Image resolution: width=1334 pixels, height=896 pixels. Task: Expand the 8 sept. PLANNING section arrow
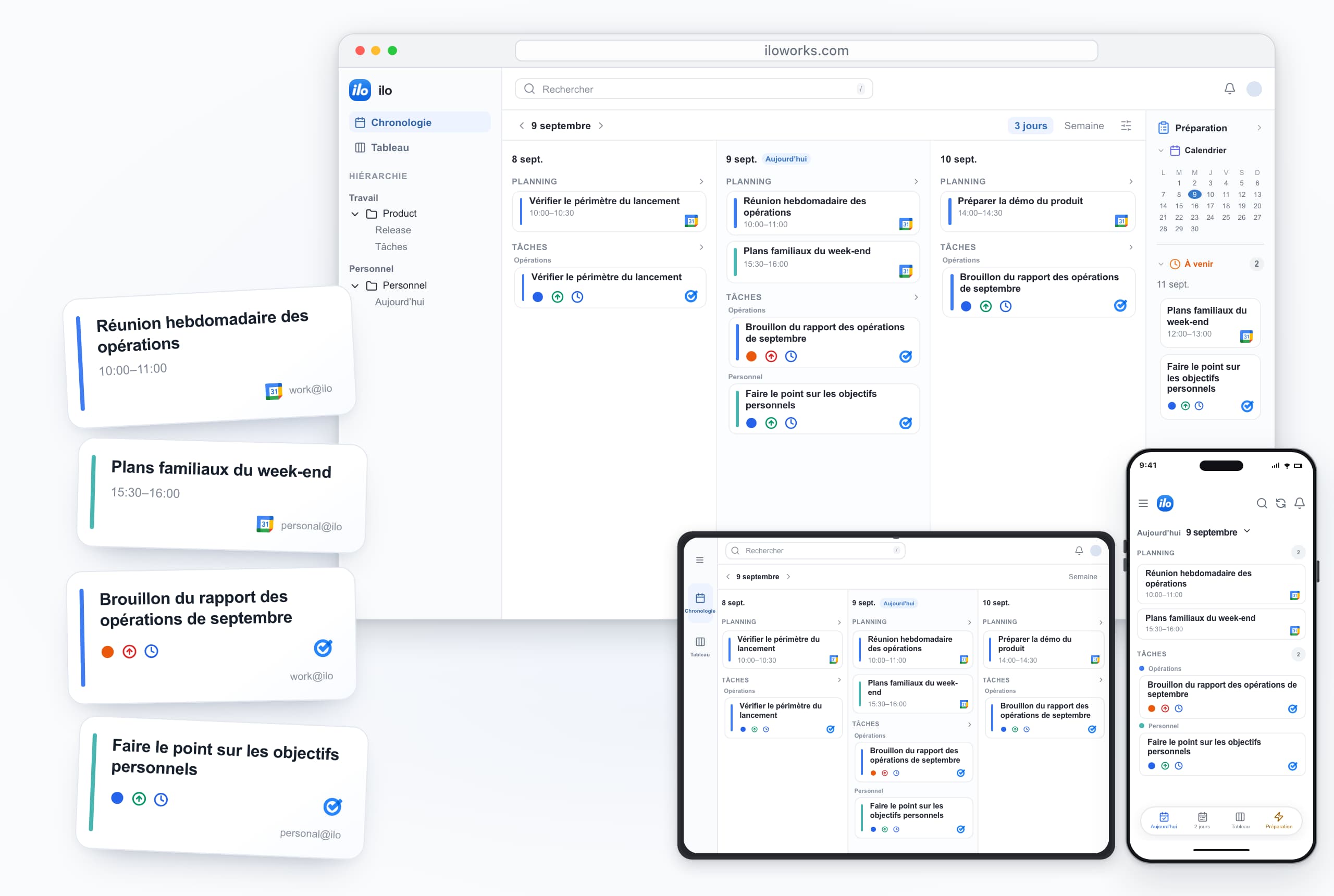point(701,182)
